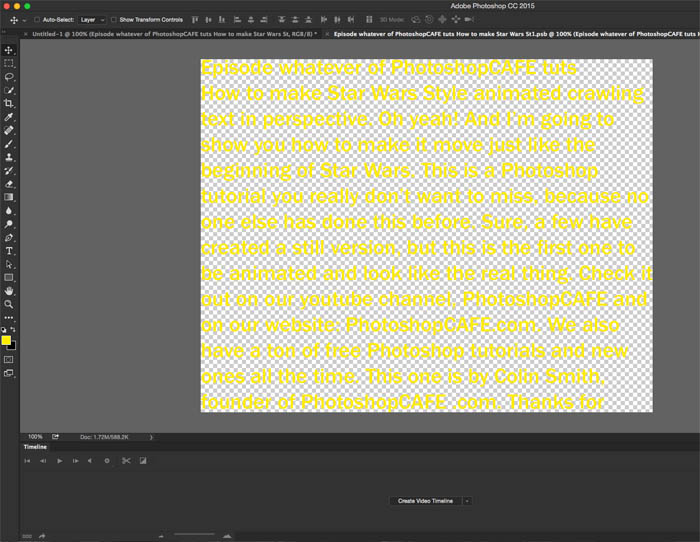This screenshot has height=542, width=700.
Task: Select the Rectangular Marquee tool
Action: tap(9, 63)
